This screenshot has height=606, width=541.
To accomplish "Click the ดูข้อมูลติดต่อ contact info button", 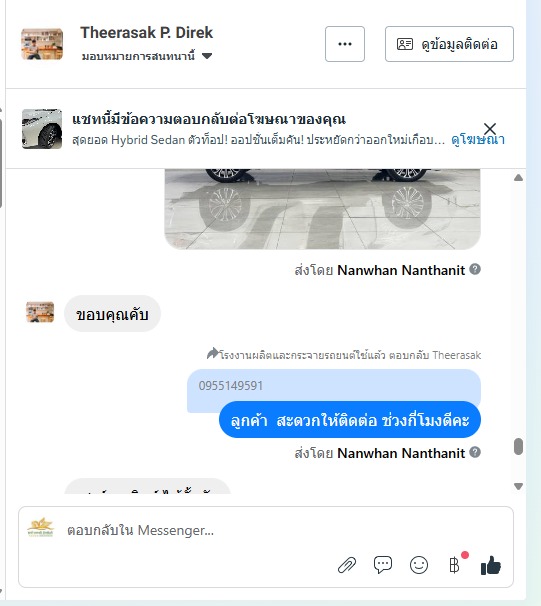I will point(449,44).
